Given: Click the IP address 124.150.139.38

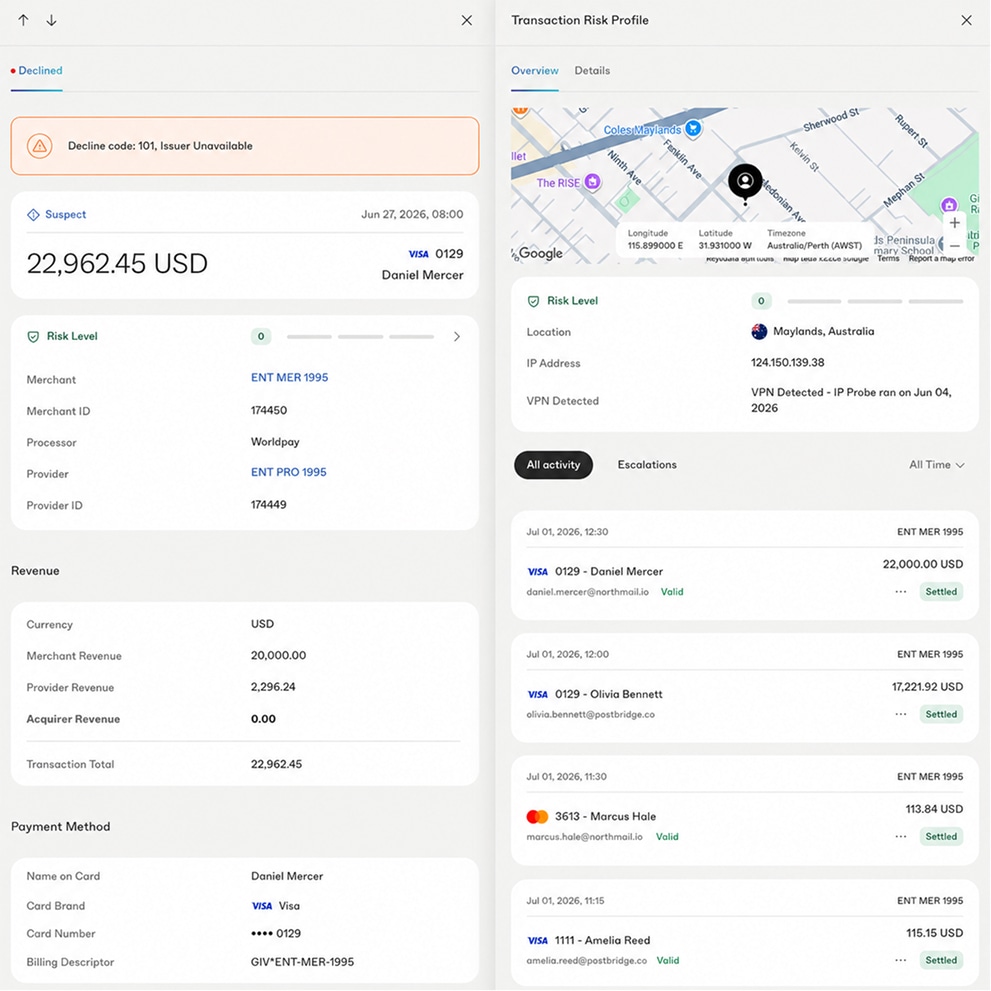Looking at the screenshot, I should pyautogui.click(x=787, y=363).
